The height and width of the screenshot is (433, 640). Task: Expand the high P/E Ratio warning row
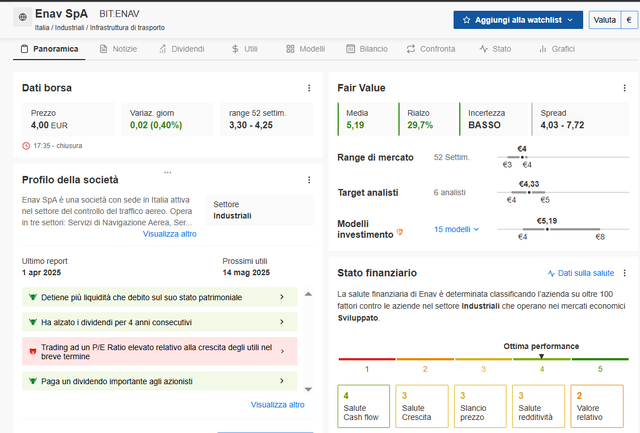(x=160, y=351)
